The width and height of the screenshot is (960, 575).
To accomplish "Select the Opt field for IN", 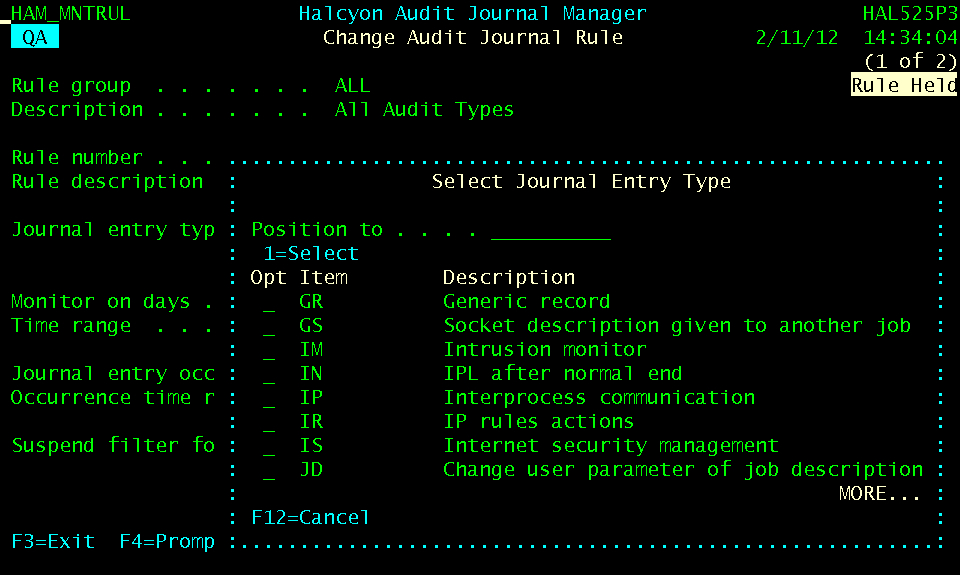I will (269, 374).
